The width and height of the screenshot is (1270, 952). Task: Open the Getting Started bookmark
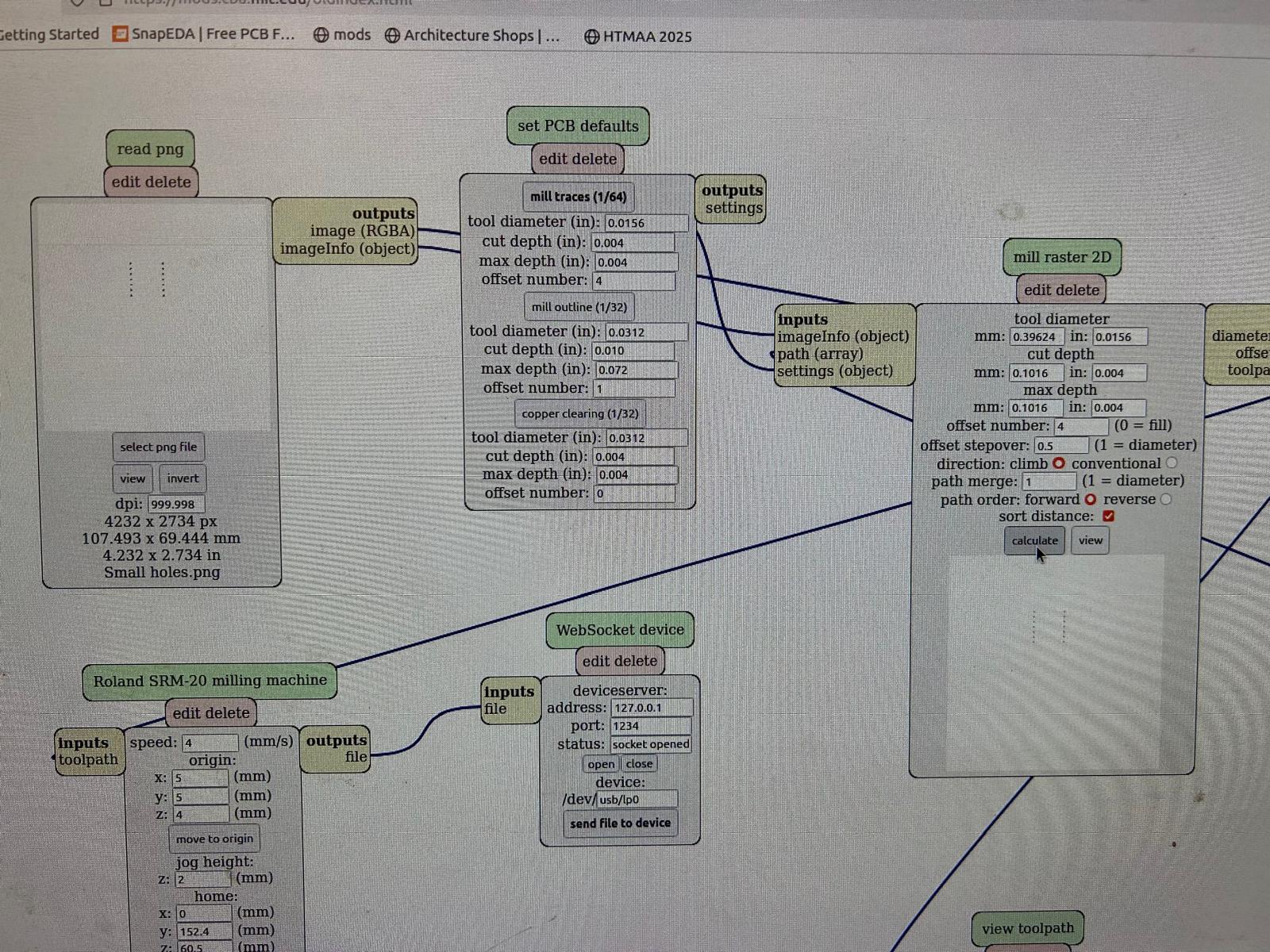(49, 34)
